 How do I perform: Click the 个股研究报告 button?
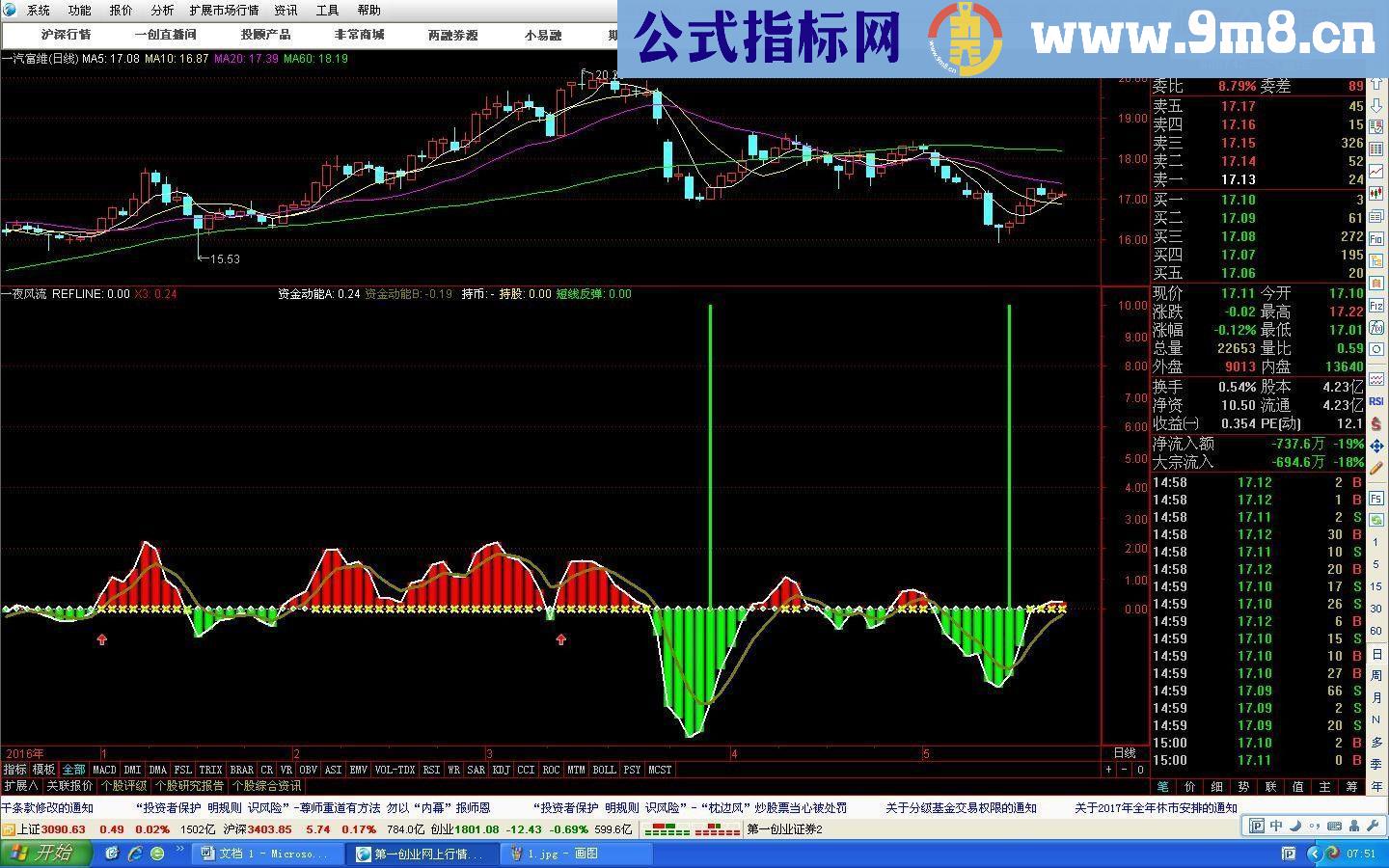(188, 786)
